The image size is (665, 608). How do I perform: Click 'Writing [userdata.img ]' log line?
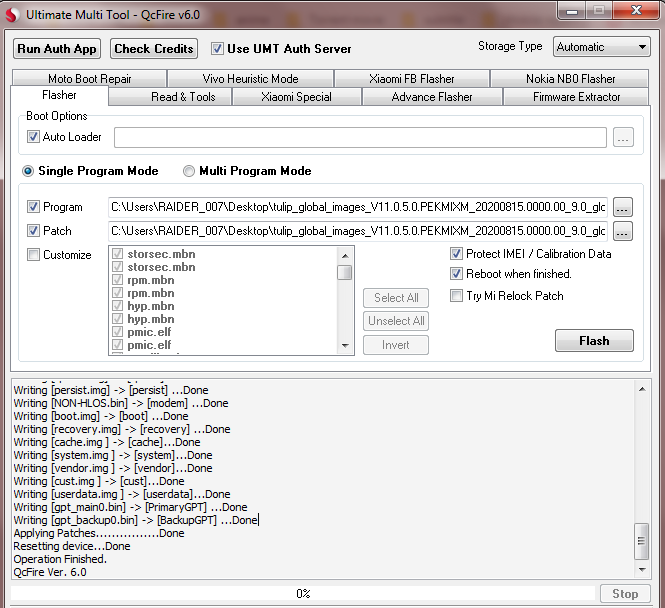point(122,494)
